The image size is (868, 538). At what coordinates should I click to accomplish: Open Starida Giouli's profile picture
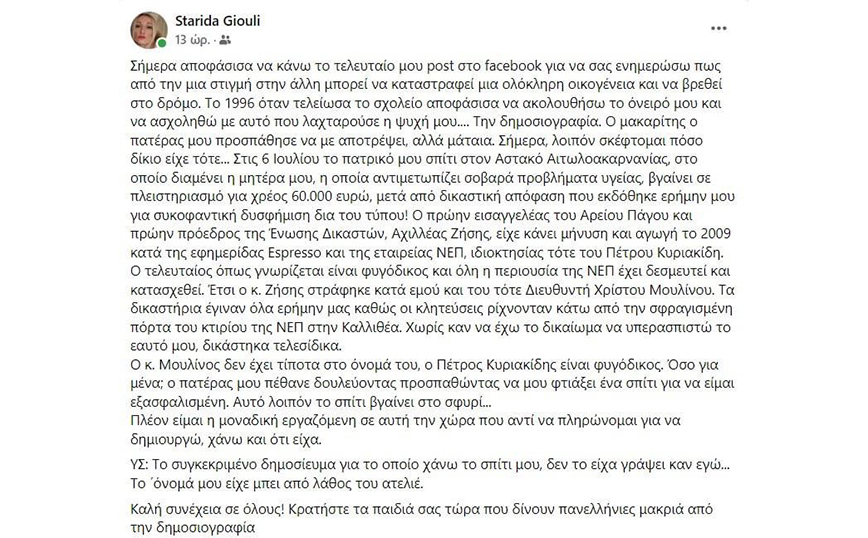click(x=147, y=30)
